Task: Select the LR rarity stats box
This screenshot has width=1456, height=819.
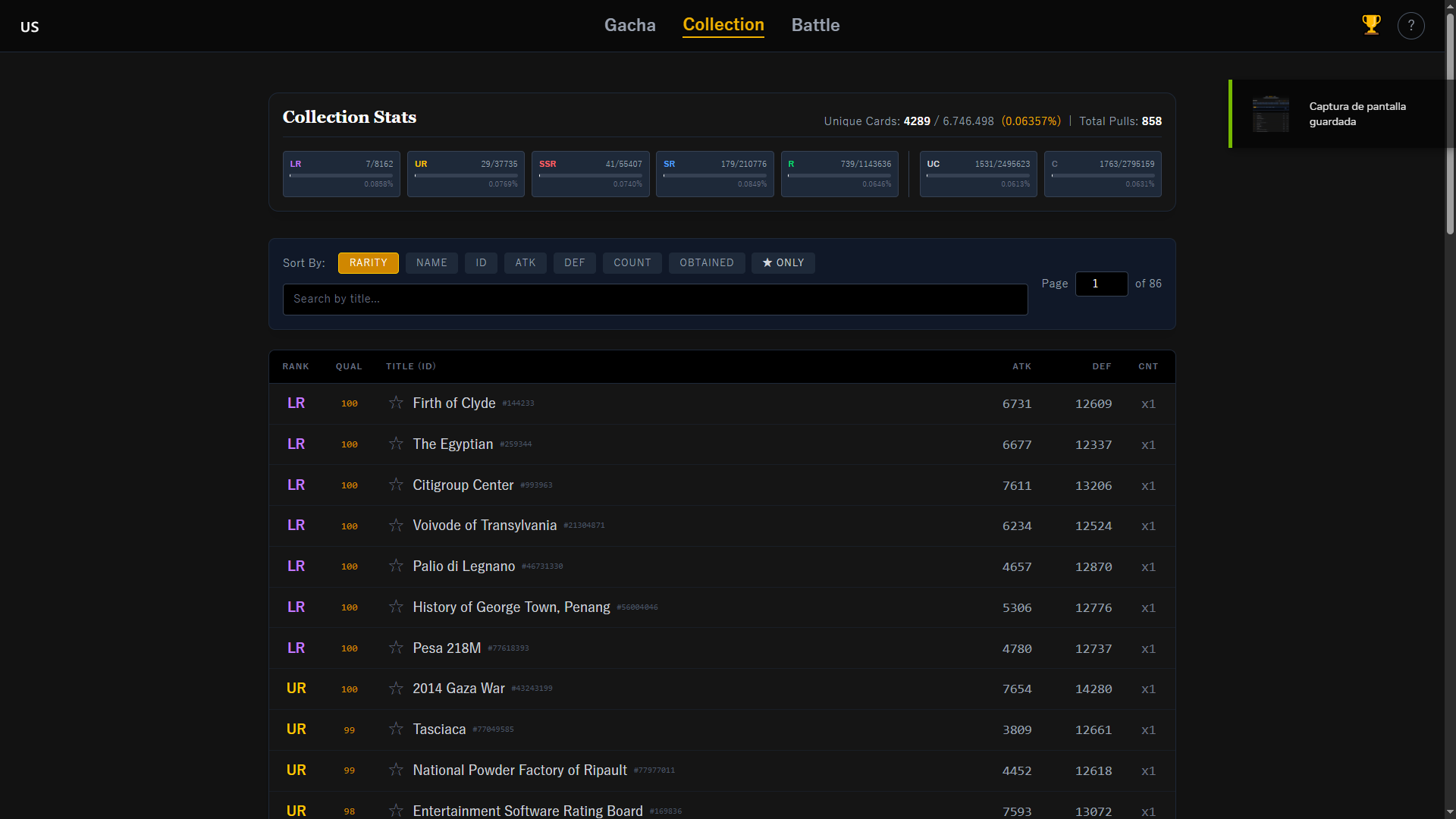Action: coord(341,174)
